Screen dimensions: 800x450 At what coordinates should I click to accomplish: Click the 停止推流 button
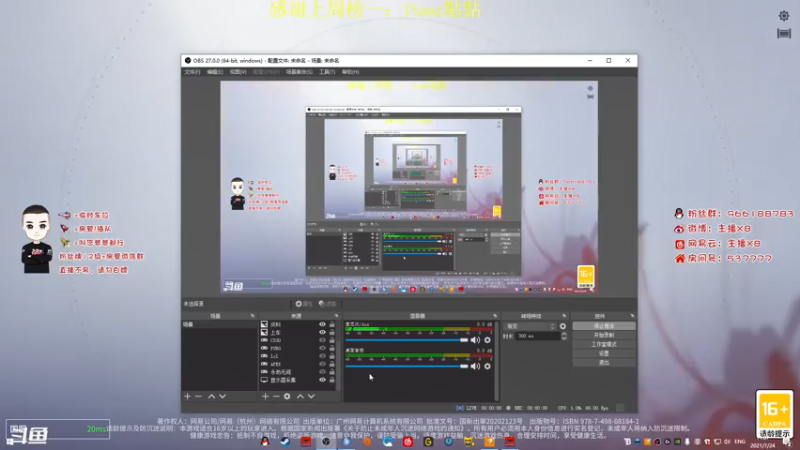[604, 326]
